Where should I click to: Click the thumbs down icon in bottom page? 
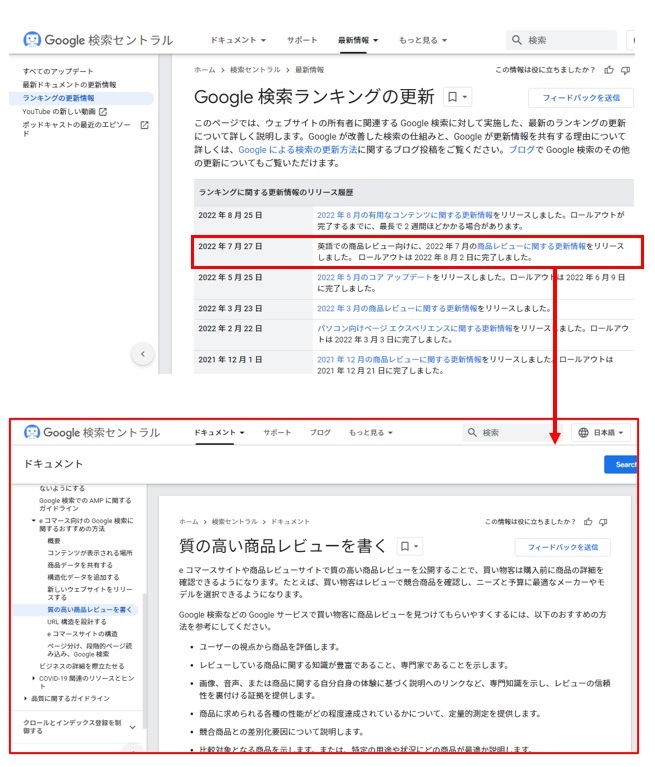point(604,522)
